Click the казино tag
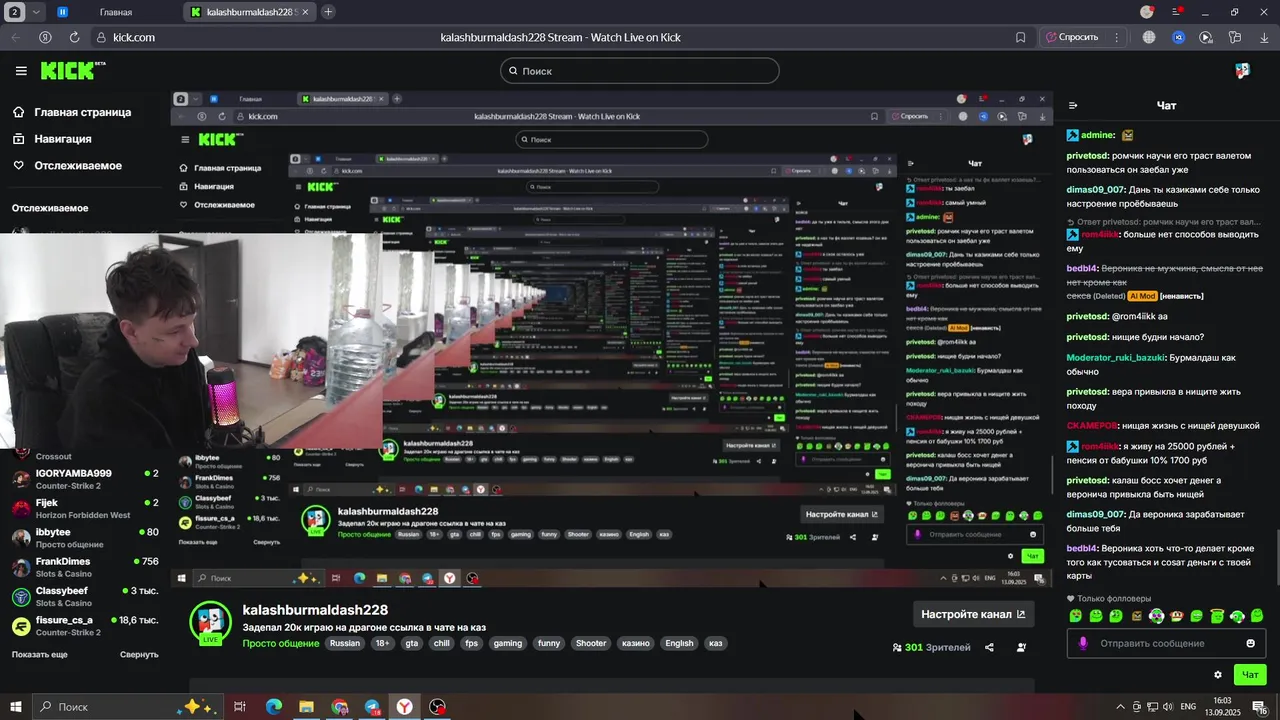Image resolution: width=1280 pixels, height=720 pixels. [635, 643]
